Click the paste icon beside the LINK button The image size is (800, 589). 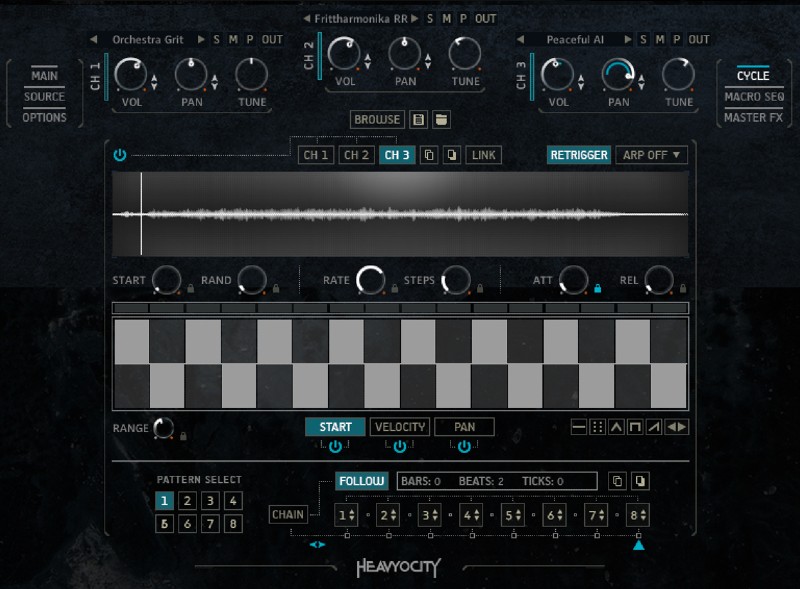coord(451,155)
